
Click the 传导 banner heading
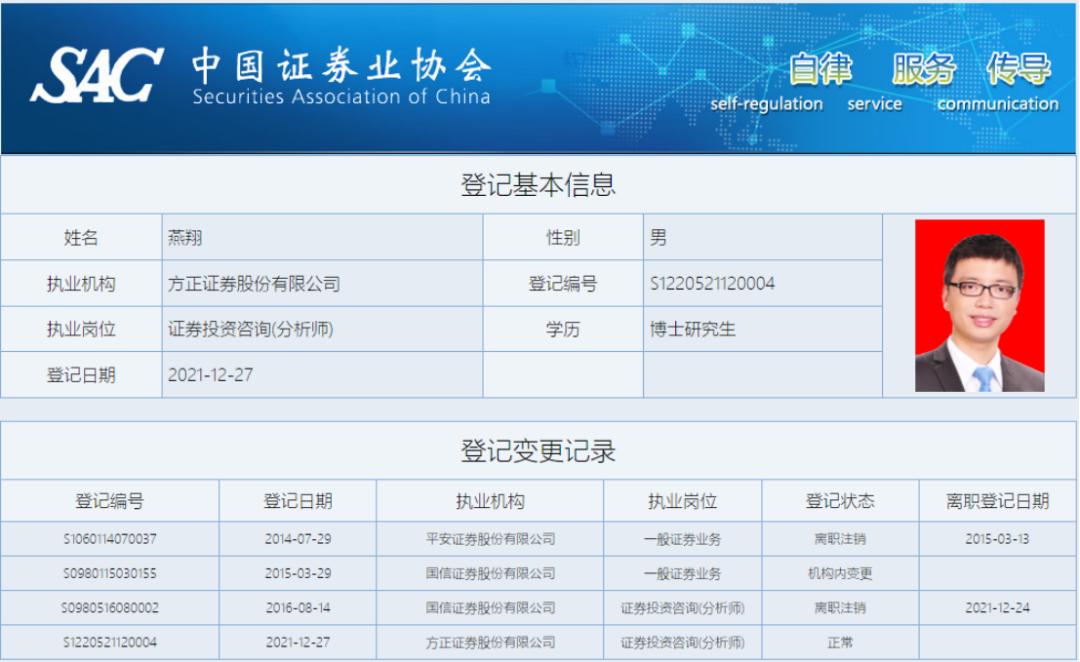pos(1019,69)
